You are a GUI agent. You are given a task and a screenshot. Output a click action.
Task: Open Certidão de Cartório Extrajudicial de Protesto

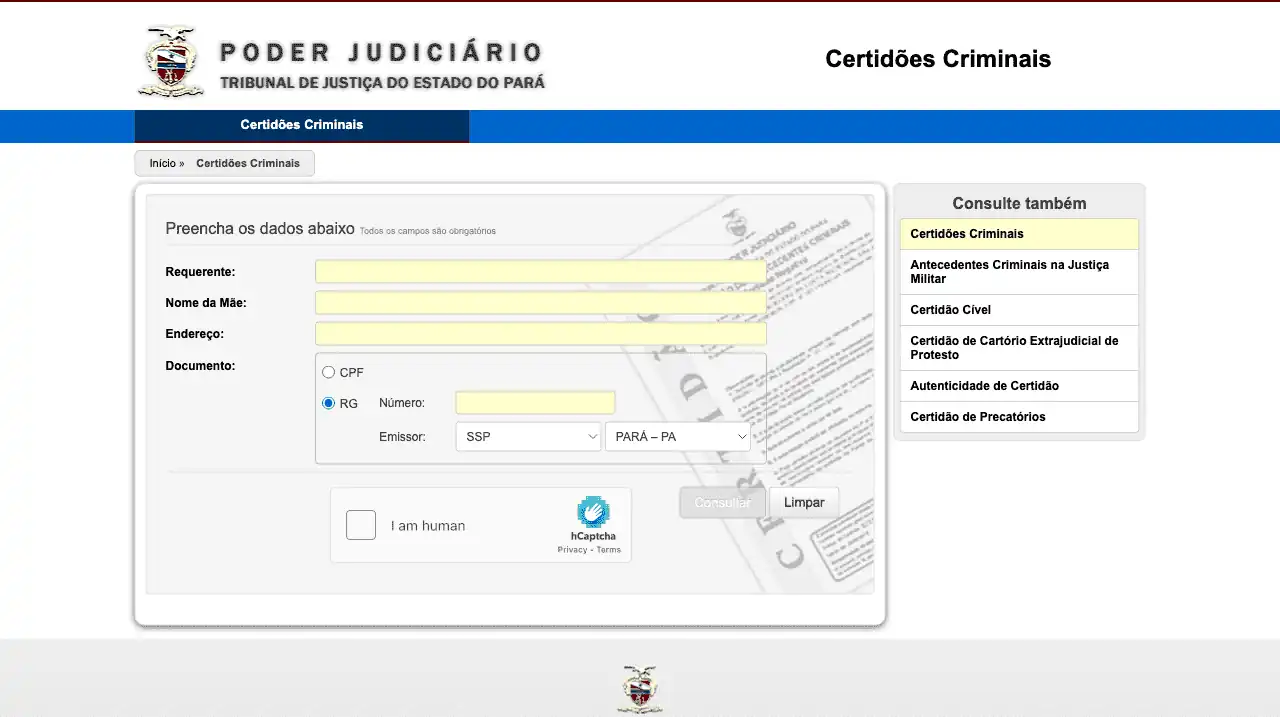[x=1018, y=348]
